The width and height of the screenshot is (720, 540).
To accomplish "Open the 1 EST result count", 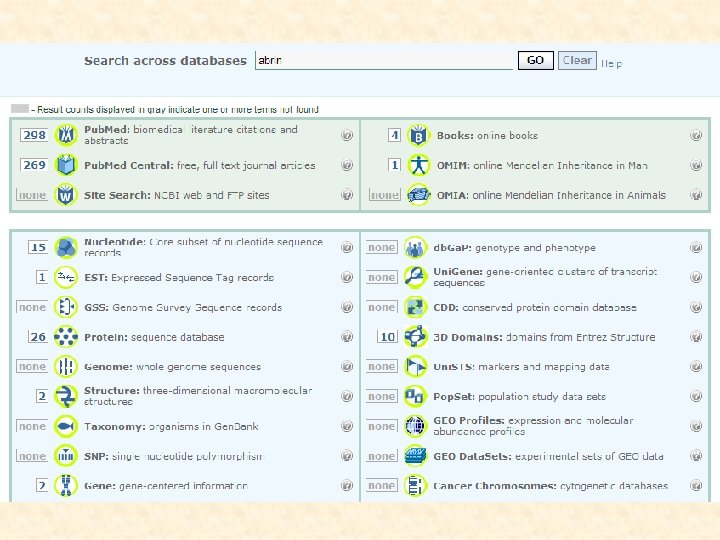I will pos(42,277).
